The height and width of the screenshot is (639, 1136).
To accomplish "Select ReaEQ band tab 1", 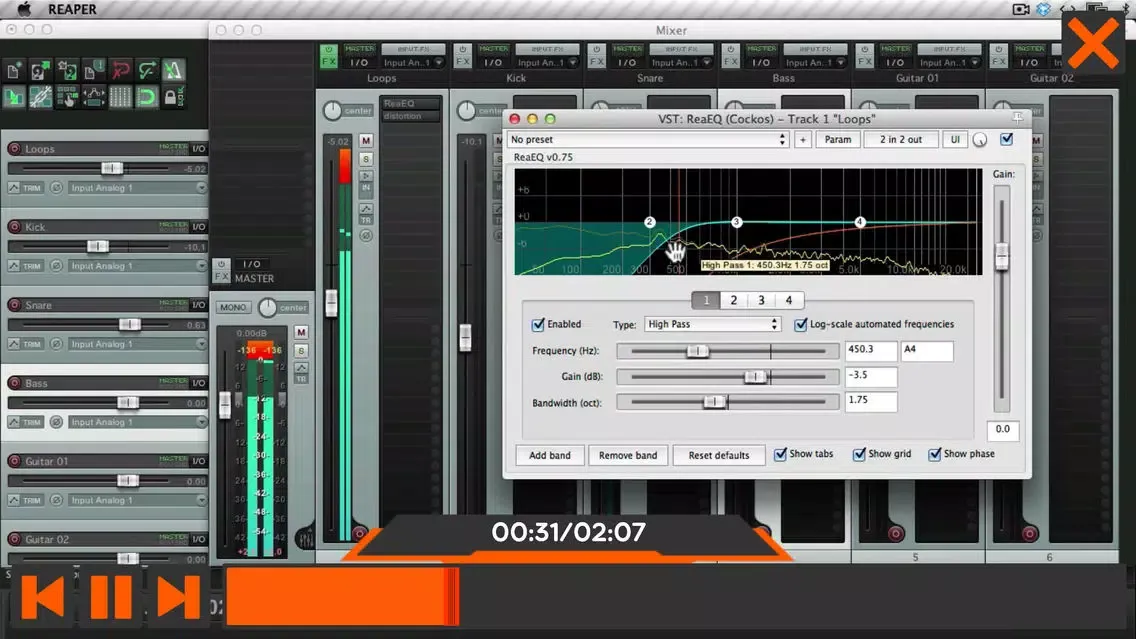I will tap(706, 300).
